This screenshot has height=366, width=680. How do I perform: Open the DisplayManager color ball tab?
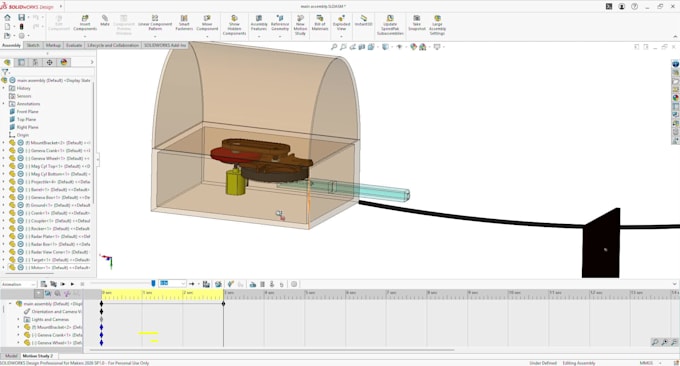pyautogui.click(x=64, y=62)
